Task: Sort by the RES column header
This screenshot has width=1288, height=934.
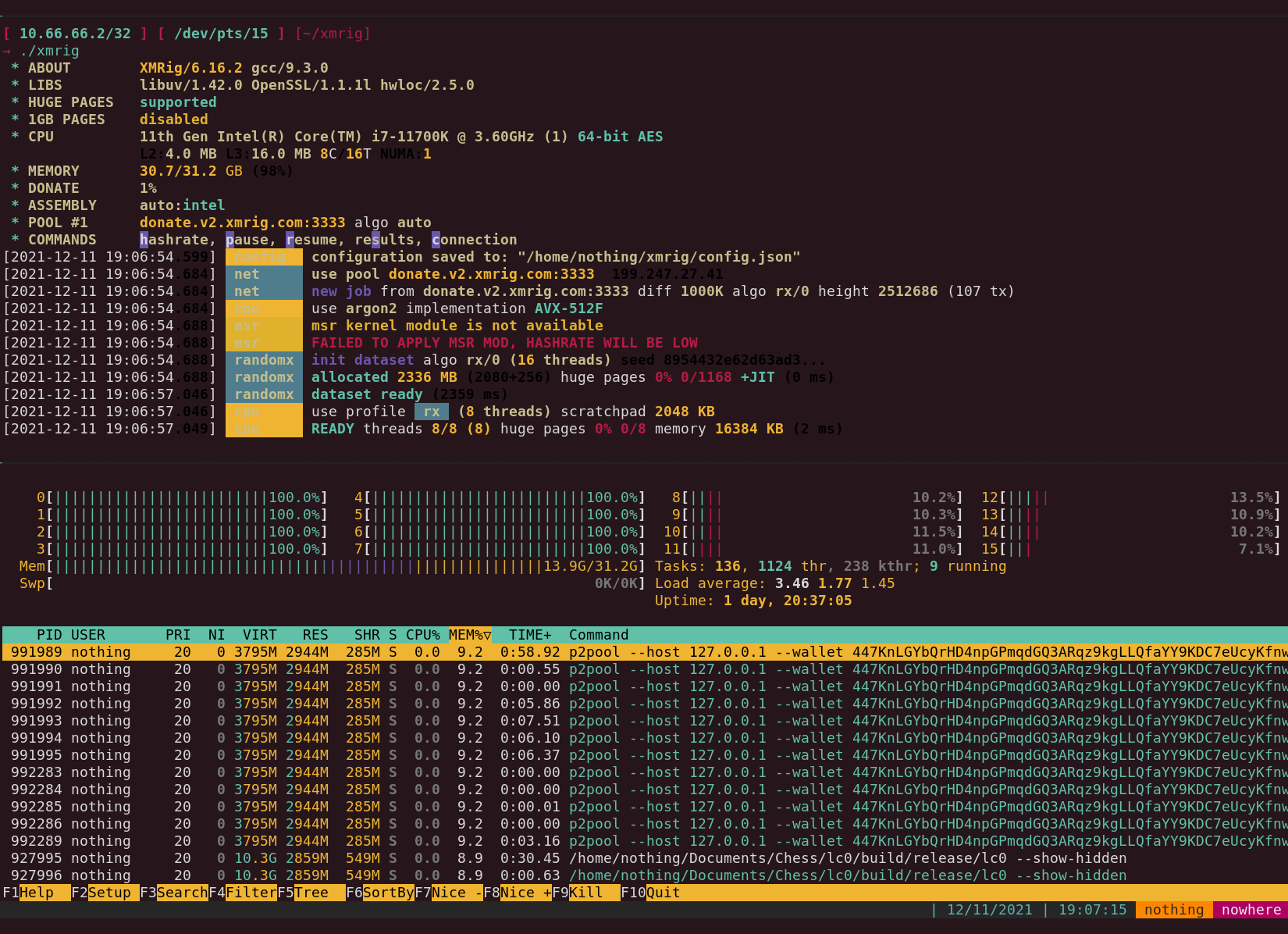Action: (315, 635)
